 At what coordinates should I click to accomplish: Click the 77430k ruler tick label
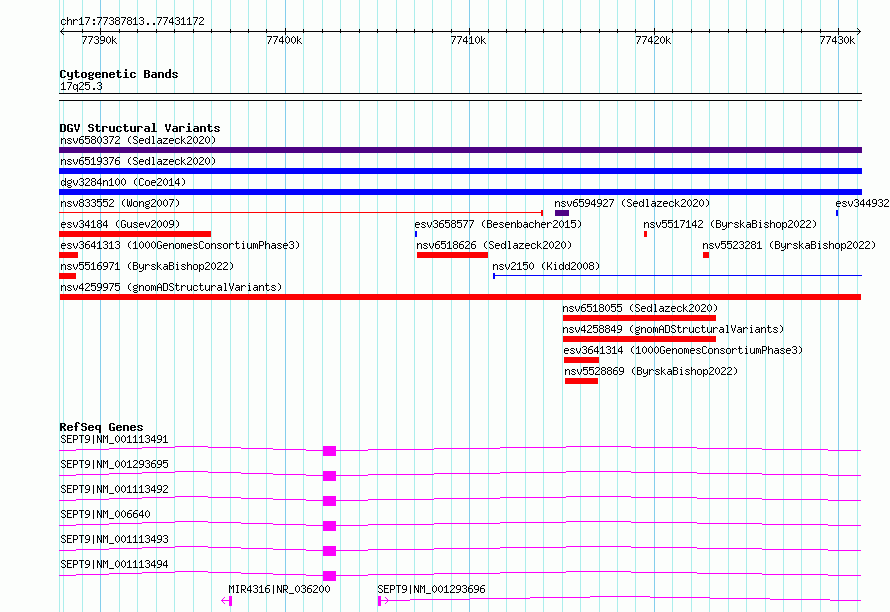[837, 40]
